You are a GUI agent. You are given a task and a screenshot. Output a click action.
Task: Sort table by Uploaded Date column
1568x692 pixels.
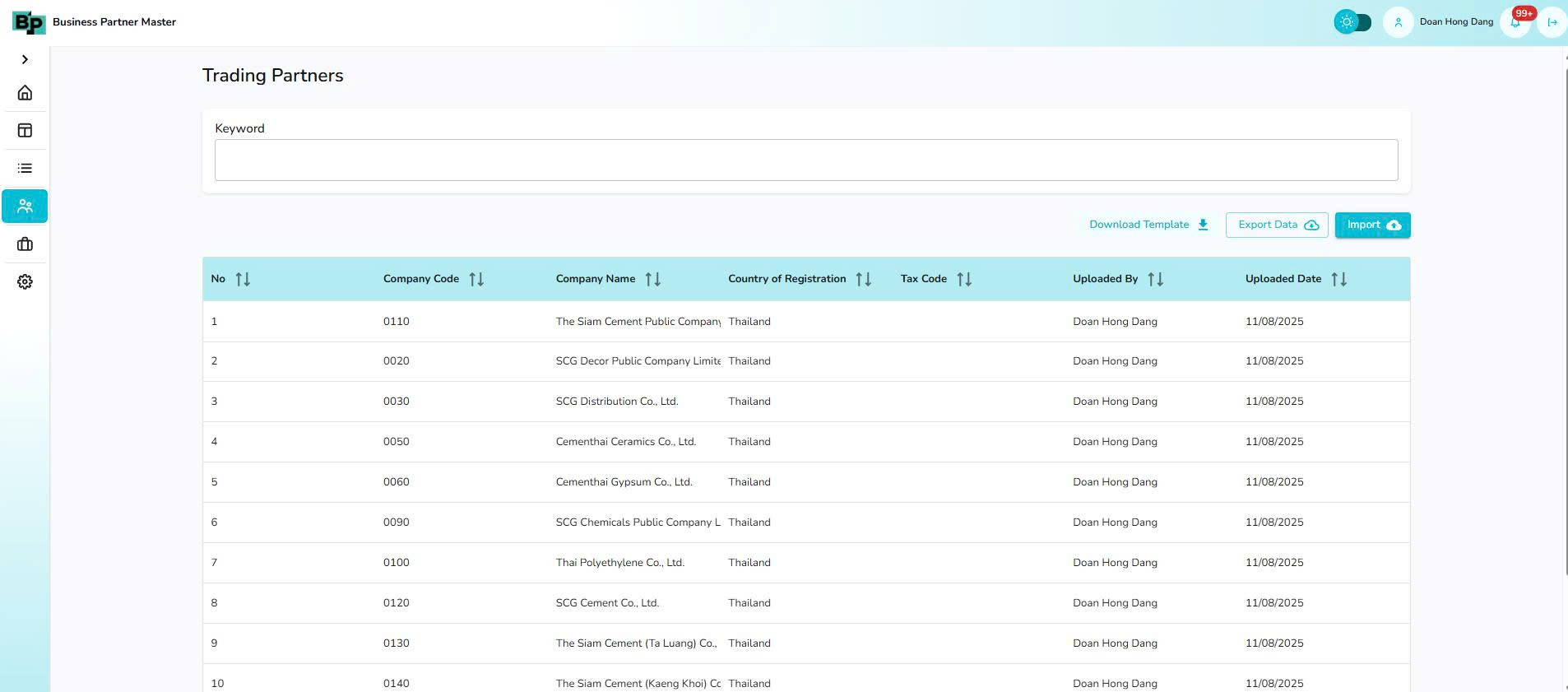click(x=1338, y=280)
